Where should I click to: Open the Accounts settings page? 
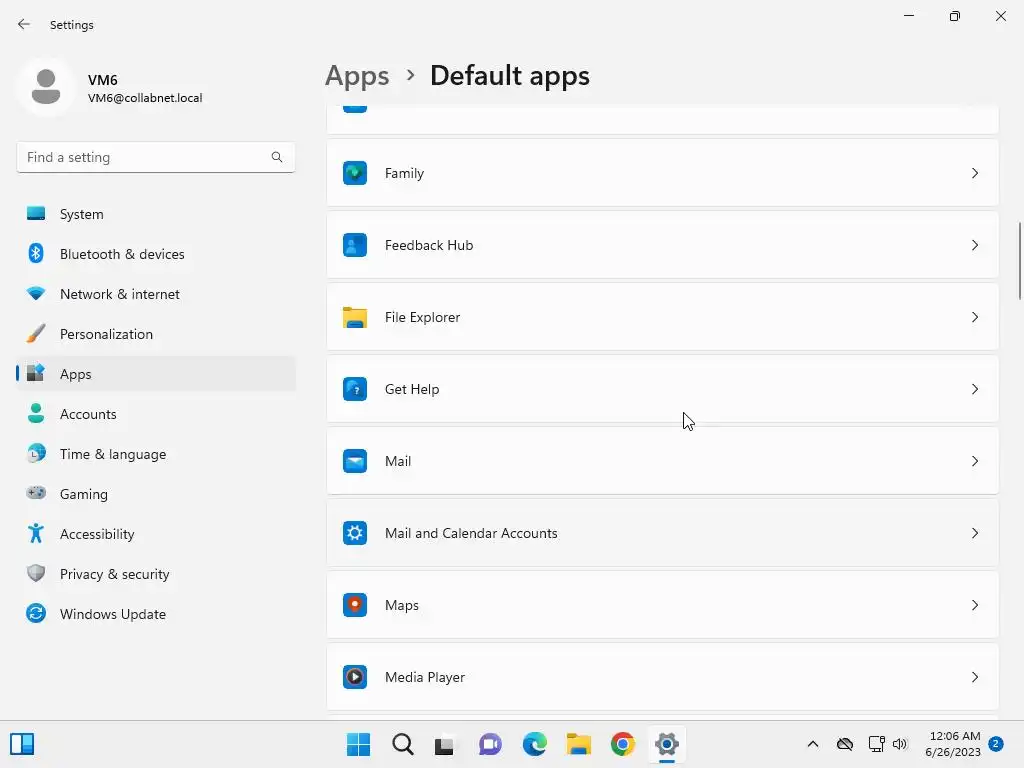(x=155, y=413)
